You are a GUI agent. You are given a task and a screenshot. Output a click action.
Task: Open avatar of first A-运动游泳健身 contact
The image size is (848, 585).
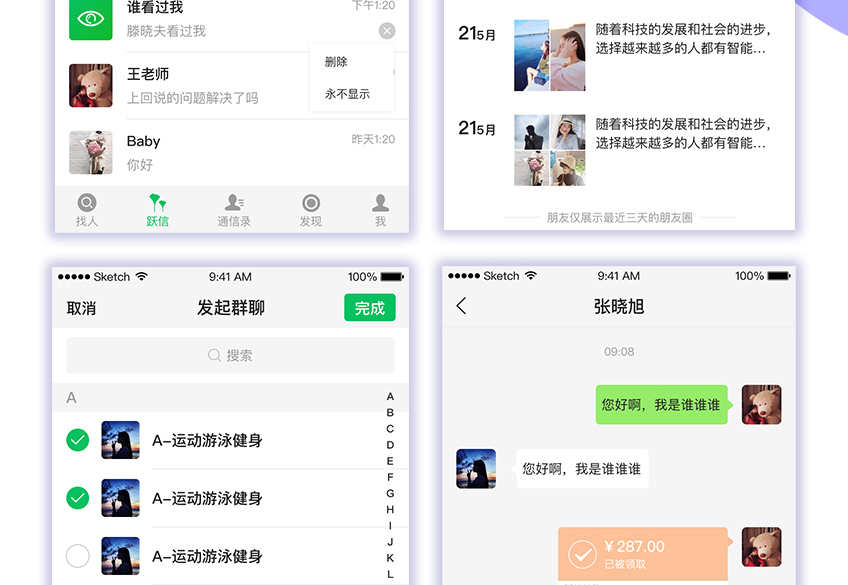[121, 440]
